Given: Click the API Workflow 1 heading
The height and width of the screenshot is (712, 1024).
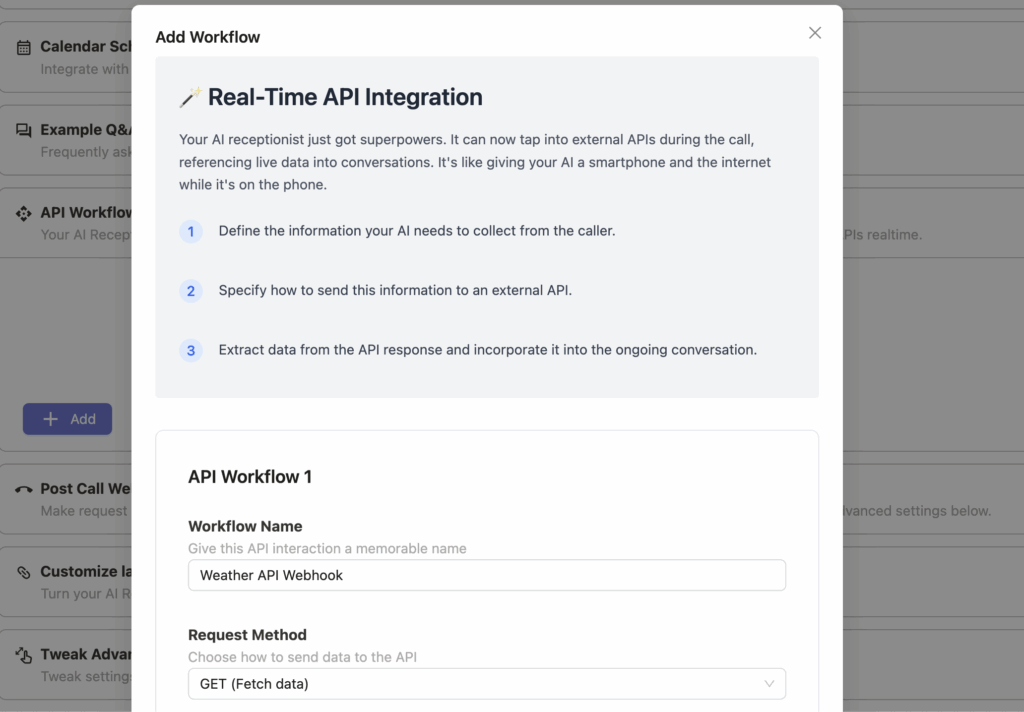Looking at the screenshot, I should (x=249, y=477).
